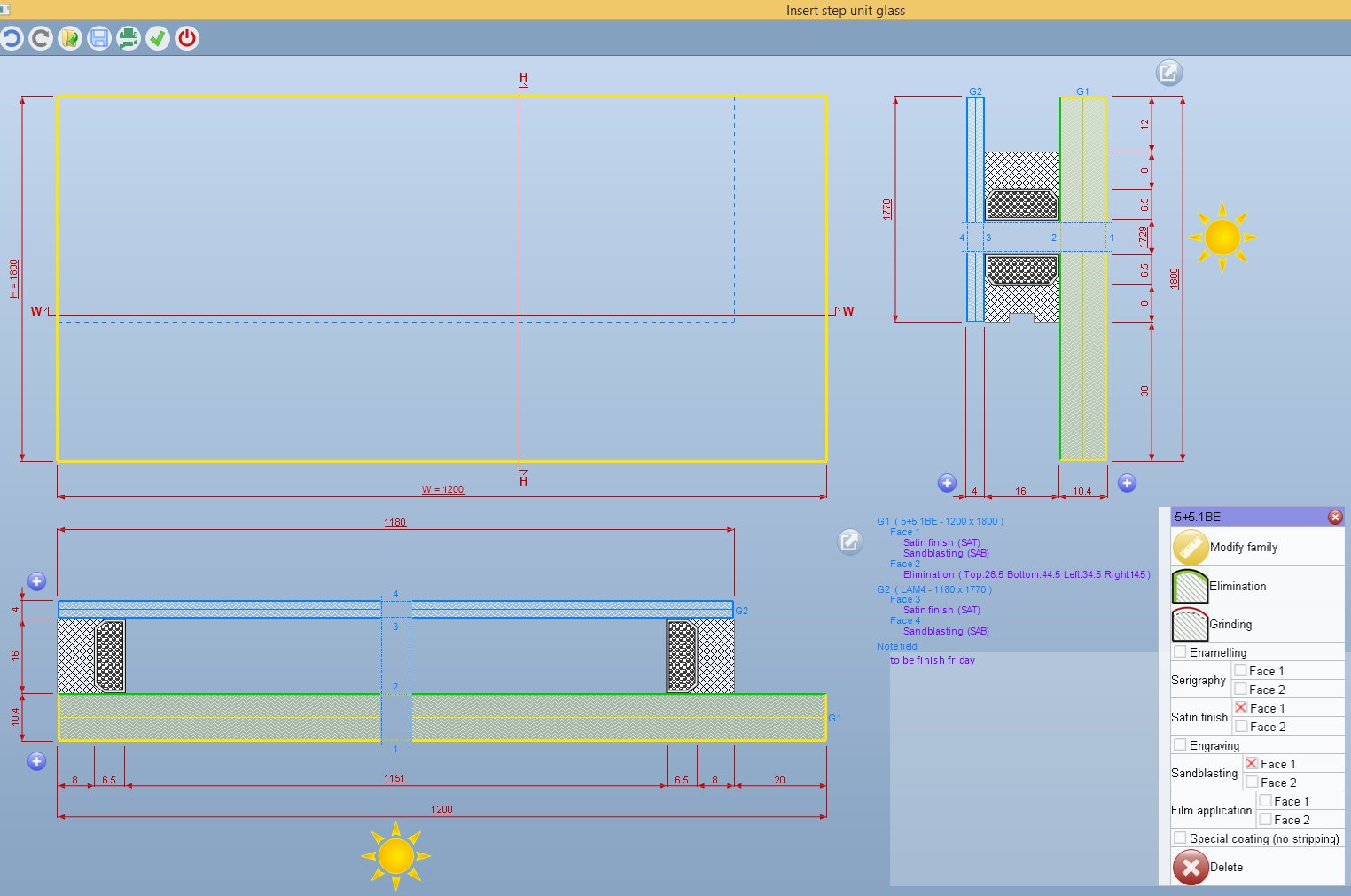The height and width of the screenshot is (896, 1351).
Task: Click the Elimination label
Action: pyautogui.click(x=1238, y=587)
